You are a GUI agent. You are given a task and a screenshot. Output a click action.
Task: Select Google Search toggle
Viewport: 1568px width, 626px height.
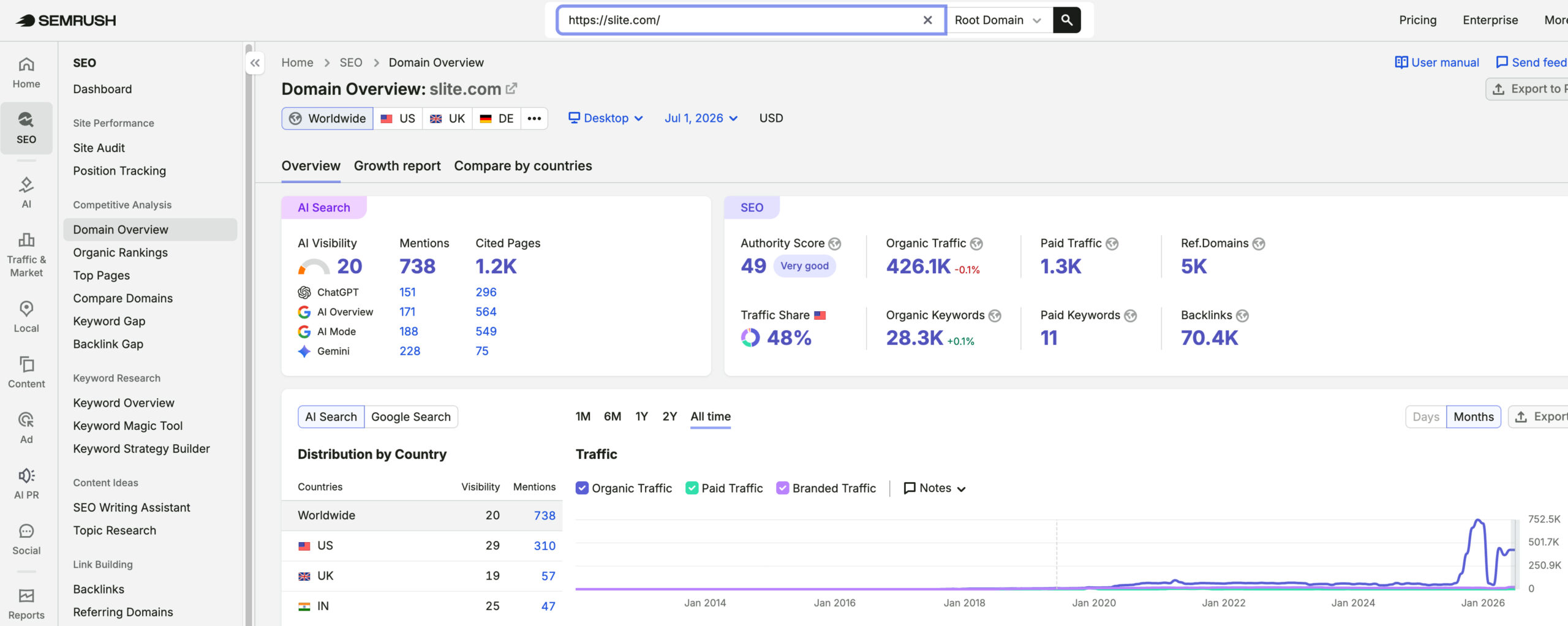(410, 417)
